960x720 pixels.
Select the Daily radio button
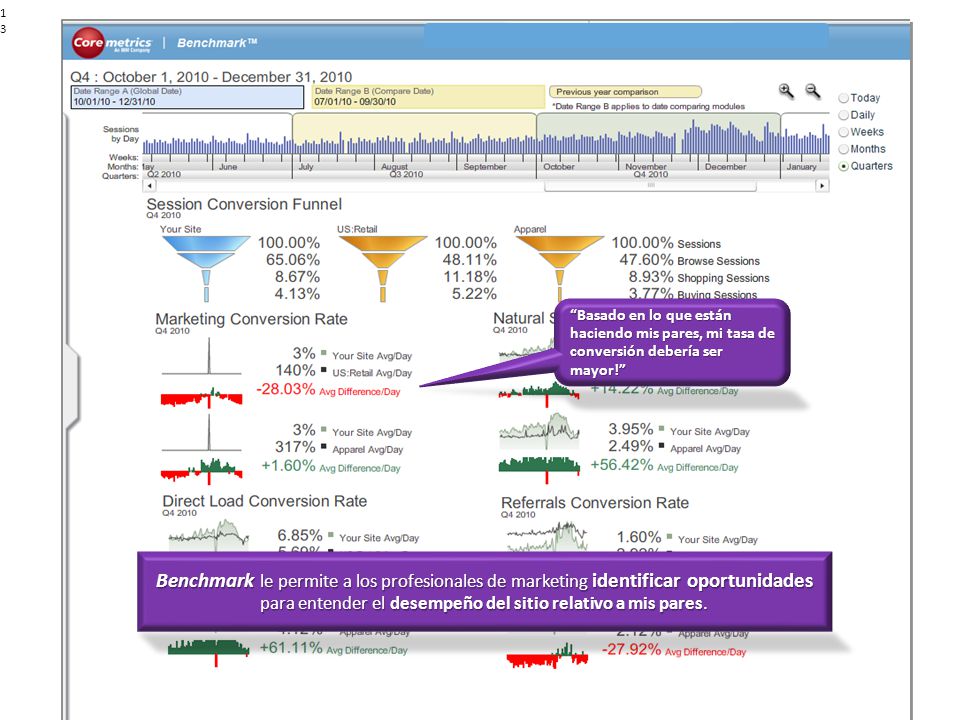[x=844, y=115]
